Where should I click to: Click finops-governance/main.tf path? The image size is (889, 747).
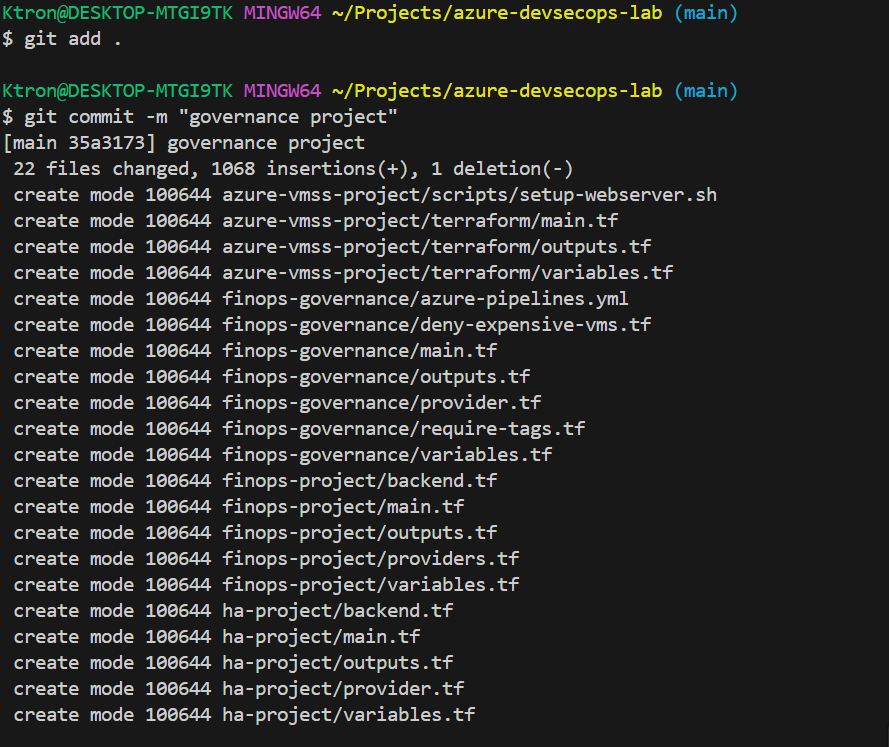point(359,351)
